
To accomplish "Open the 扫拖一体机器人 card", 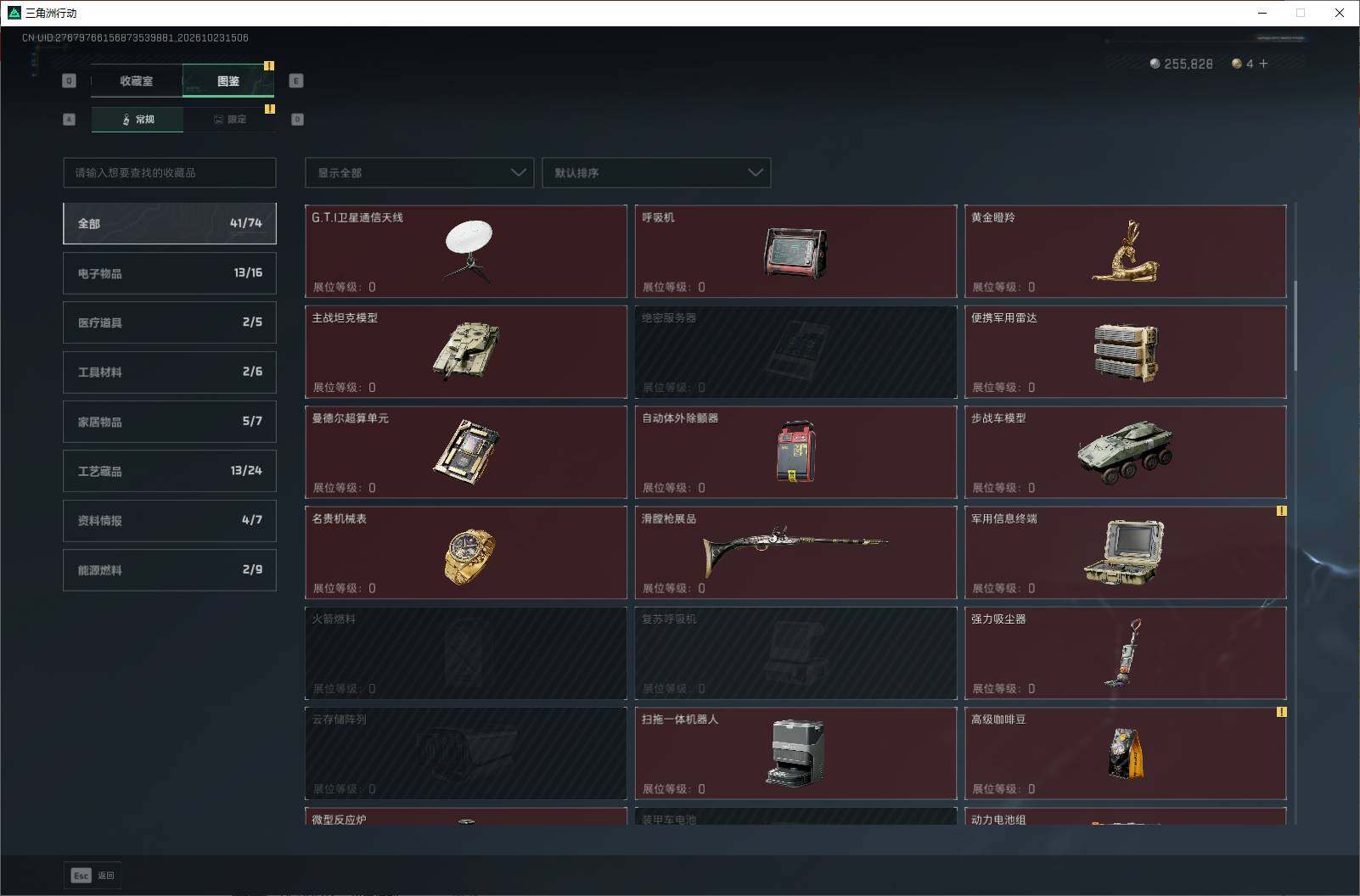I will (795, 753).
